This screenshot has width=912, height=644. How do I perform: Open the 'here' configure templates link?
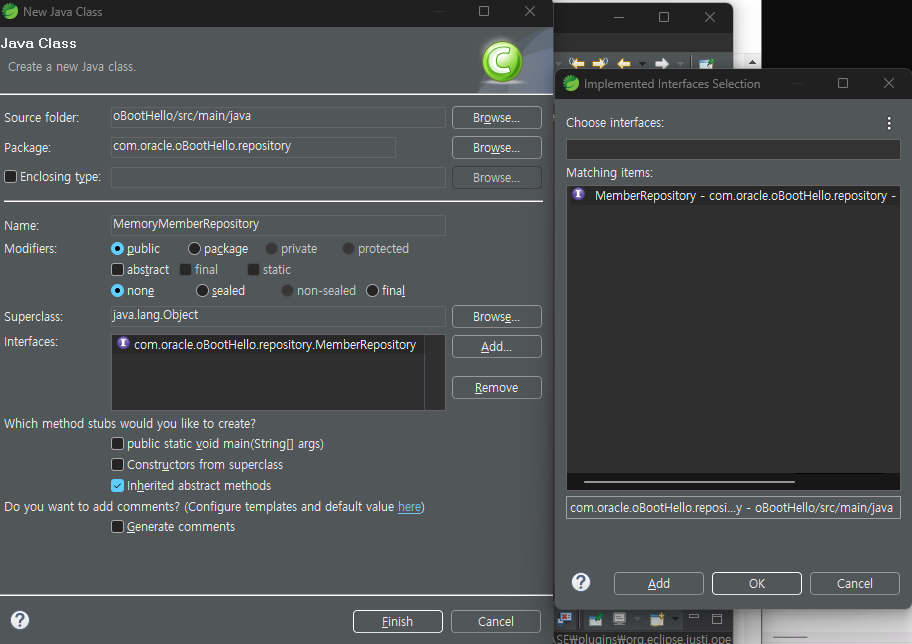coord(409,507)
